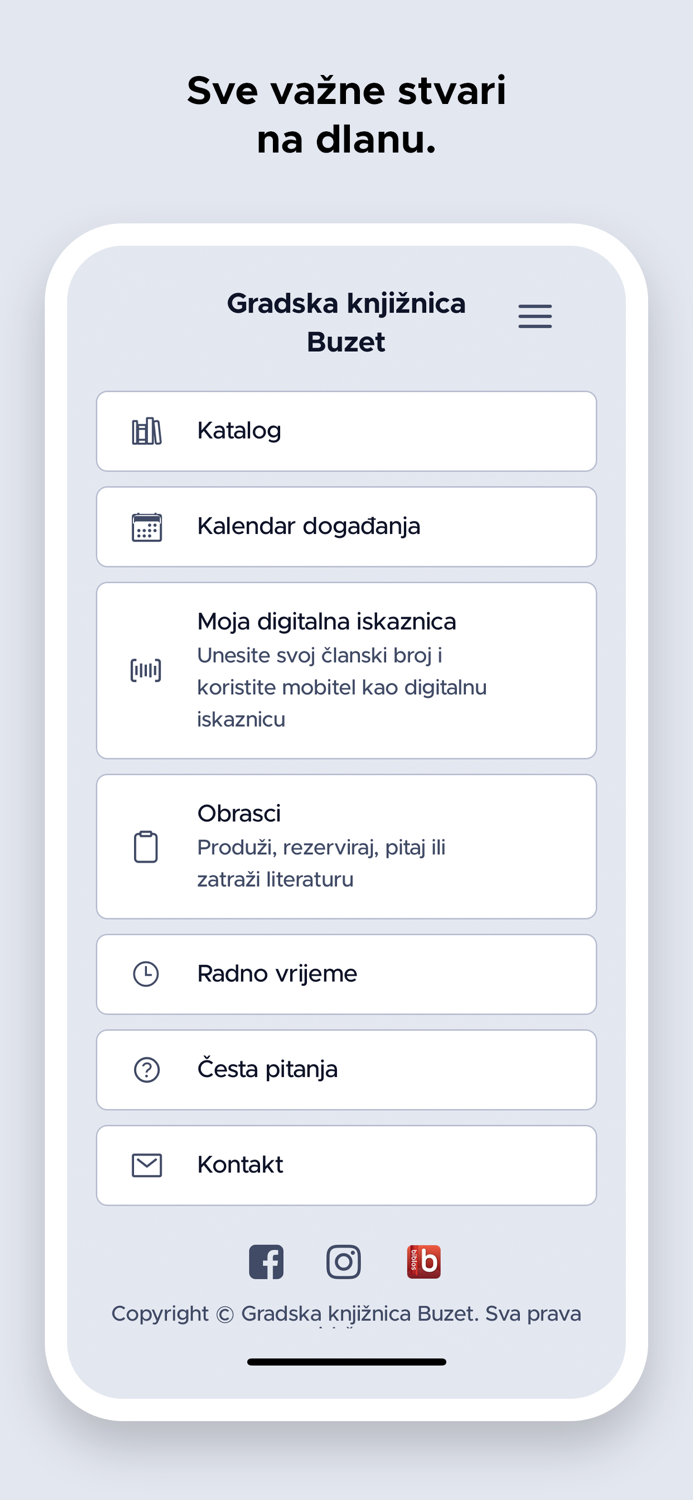Open the Facebook page via its icon

click(266, 1261)
